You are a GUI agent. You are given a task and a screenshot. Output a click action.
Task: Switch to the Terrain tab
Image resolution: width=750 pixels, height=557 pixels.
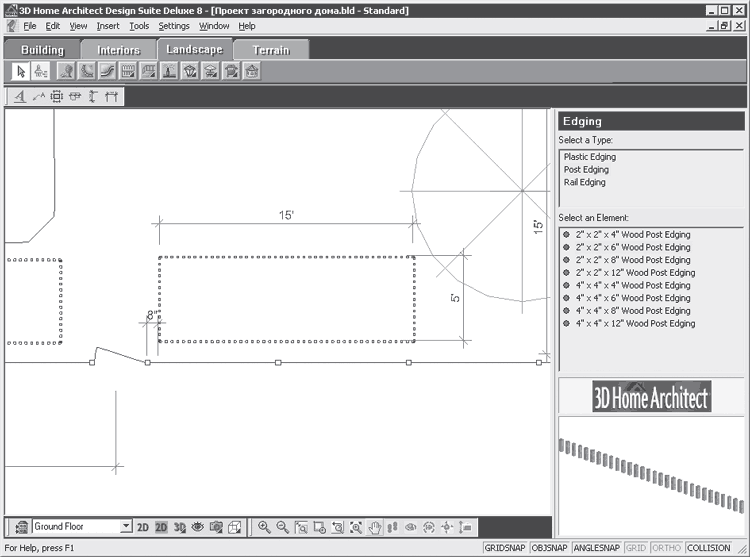tap(271, 50)
